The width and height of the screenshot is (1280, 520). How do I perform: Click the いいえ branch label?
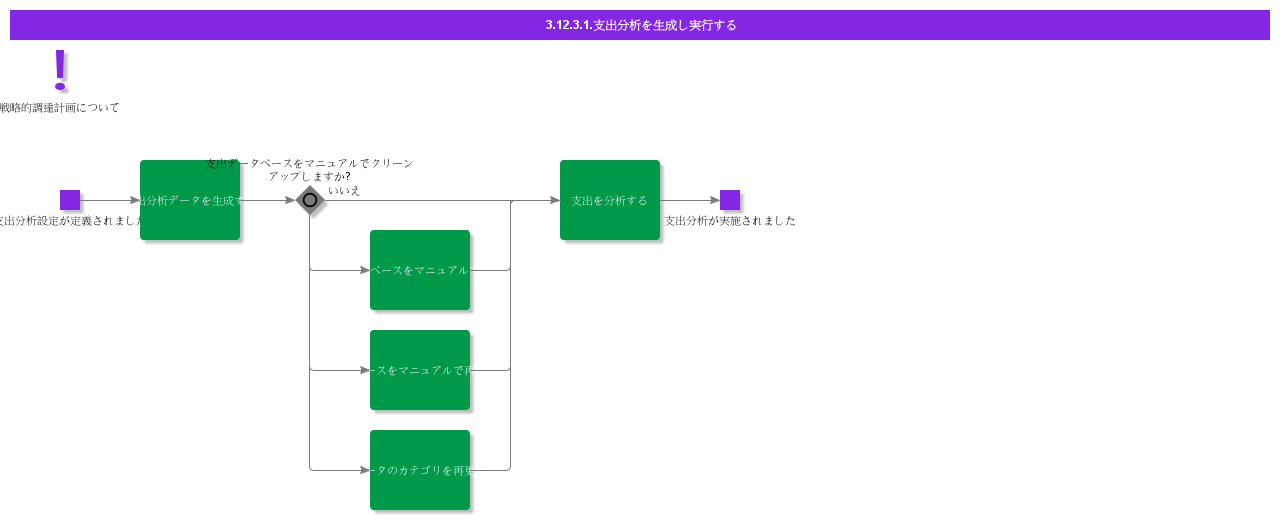[344, 190]
